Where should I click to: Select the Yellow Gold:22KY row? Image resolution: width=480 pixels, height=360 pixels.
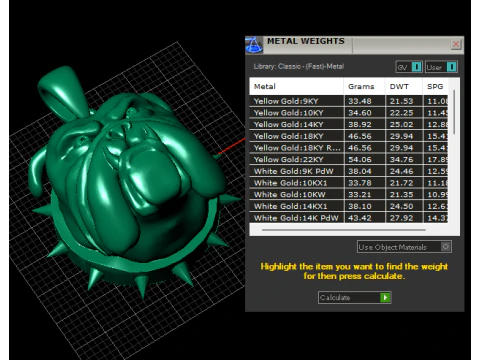pyautogui.click(x=348, y=159)
